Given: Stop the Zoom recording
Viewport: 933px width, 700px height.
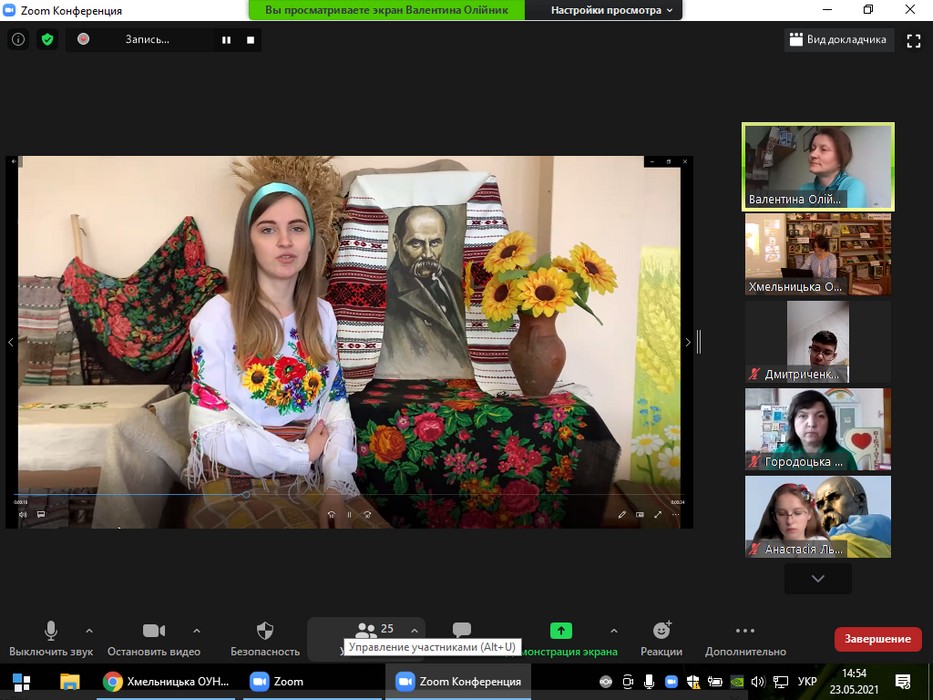Looking at the screenshot, I should 251,40.
